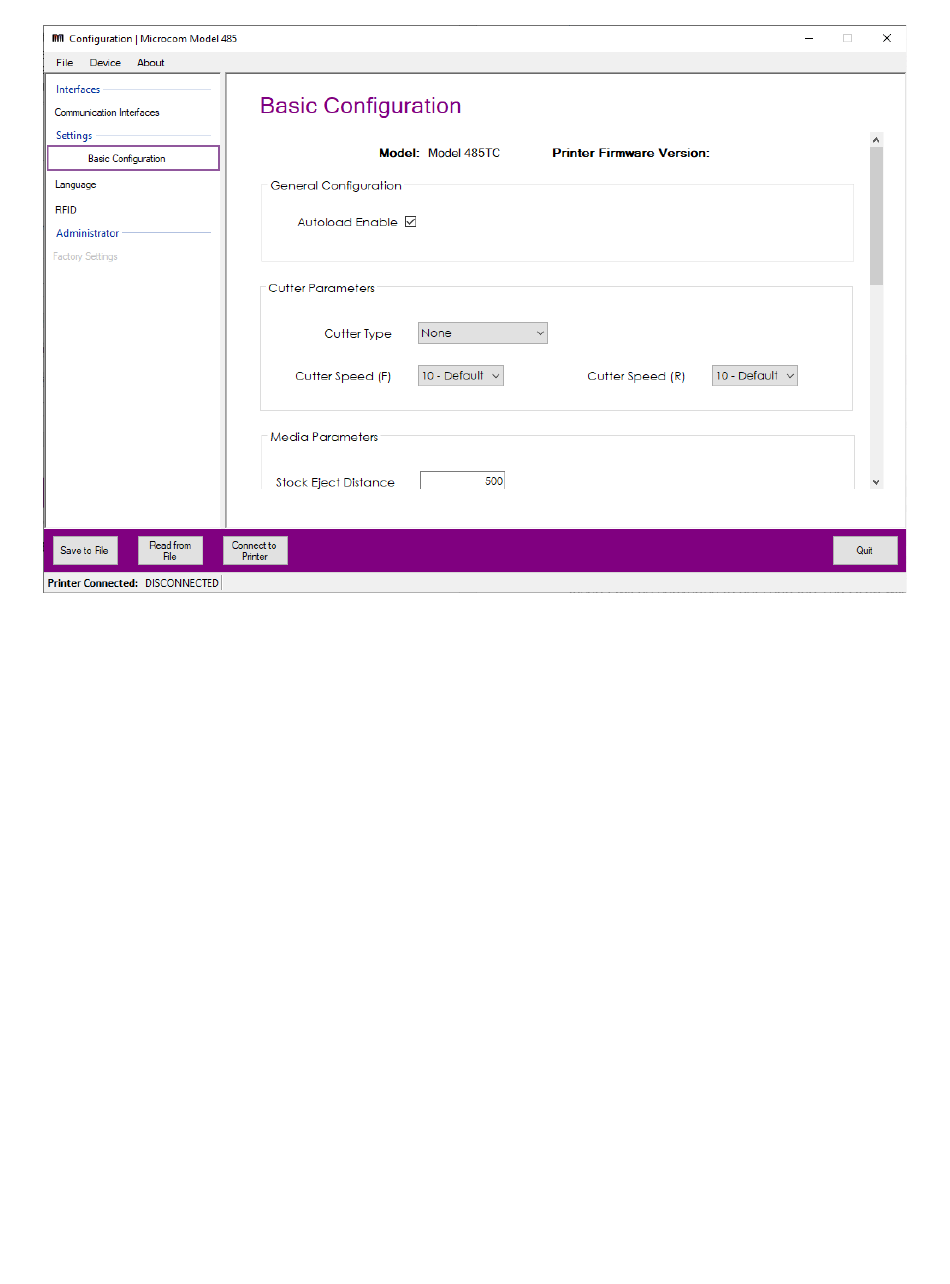Image resolution: width=950 pixels, height=1284 pixels.
Task: Toggle the Autoload Enable checkbox
Action: tap(410, 222)
